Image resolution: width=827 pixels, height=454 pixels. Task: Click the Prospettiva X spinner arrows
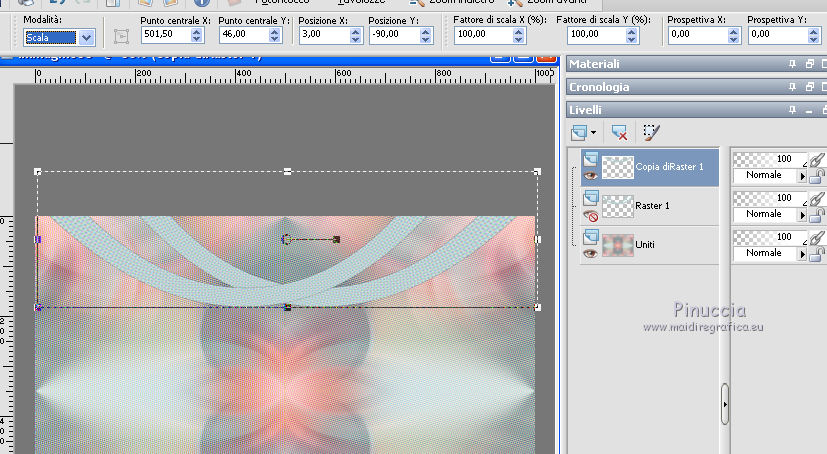[734, 35]
